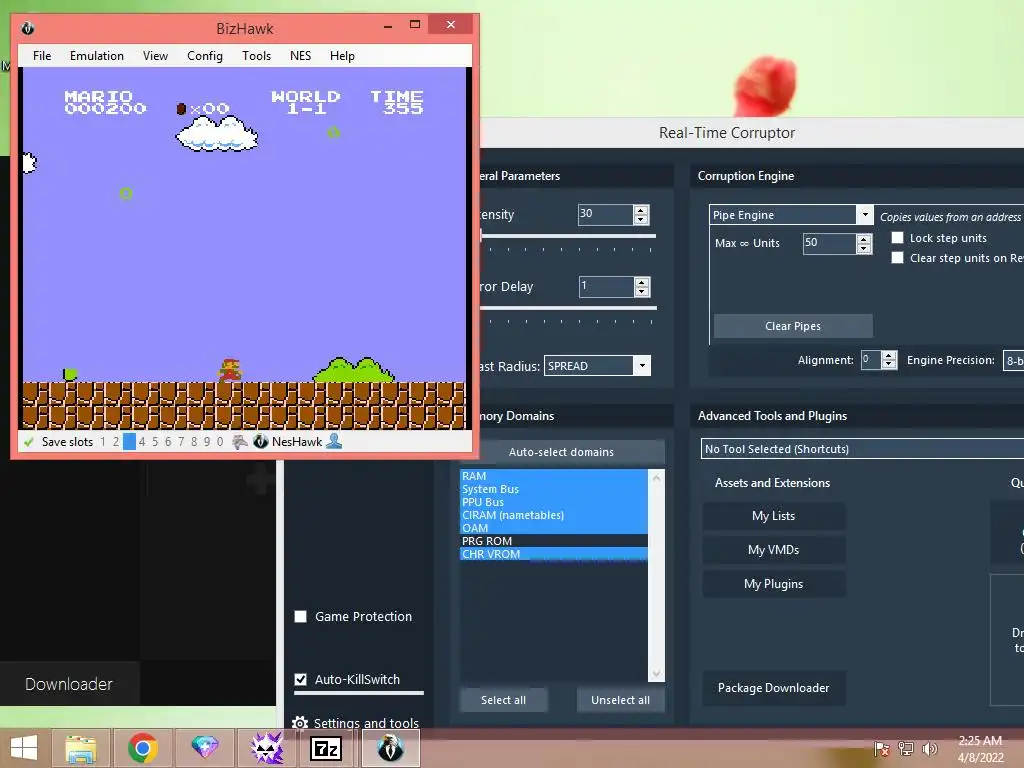This screenshot has width=1024, height=768.
Task: Open the Tools menu
Action: [x=257, y=56]
